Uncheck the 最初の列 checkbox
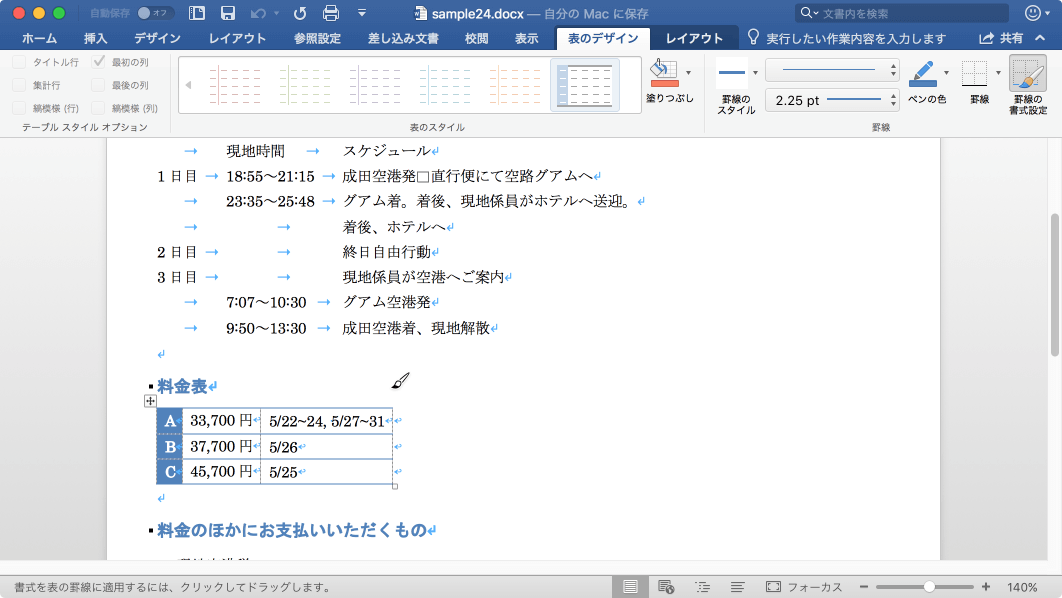This screenshot has height=598, width=1062. (98, 62)
